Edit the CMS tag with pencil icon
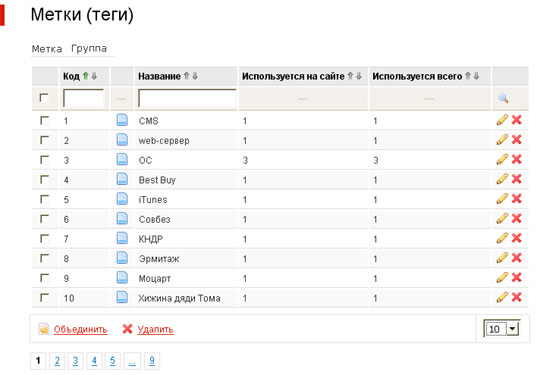The width and height of the screenshot is (537, 375). (502, 120)
